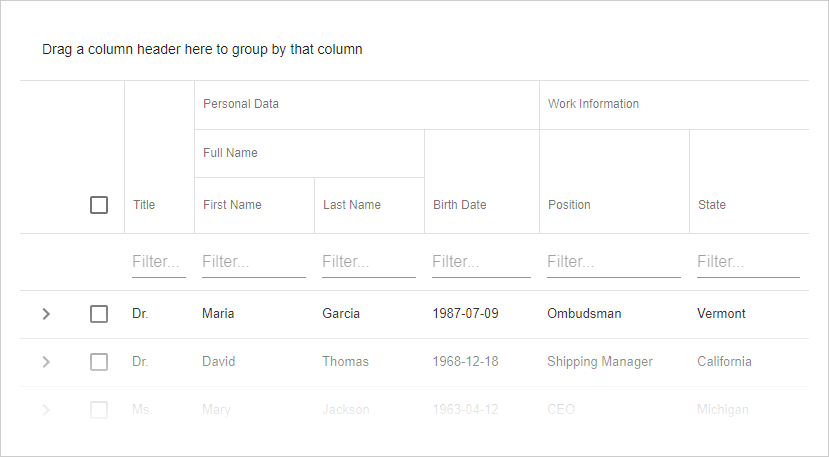Viewport: 829px width, 457px height.
Task: Click the Position filter input
Action: coord(613,262)
